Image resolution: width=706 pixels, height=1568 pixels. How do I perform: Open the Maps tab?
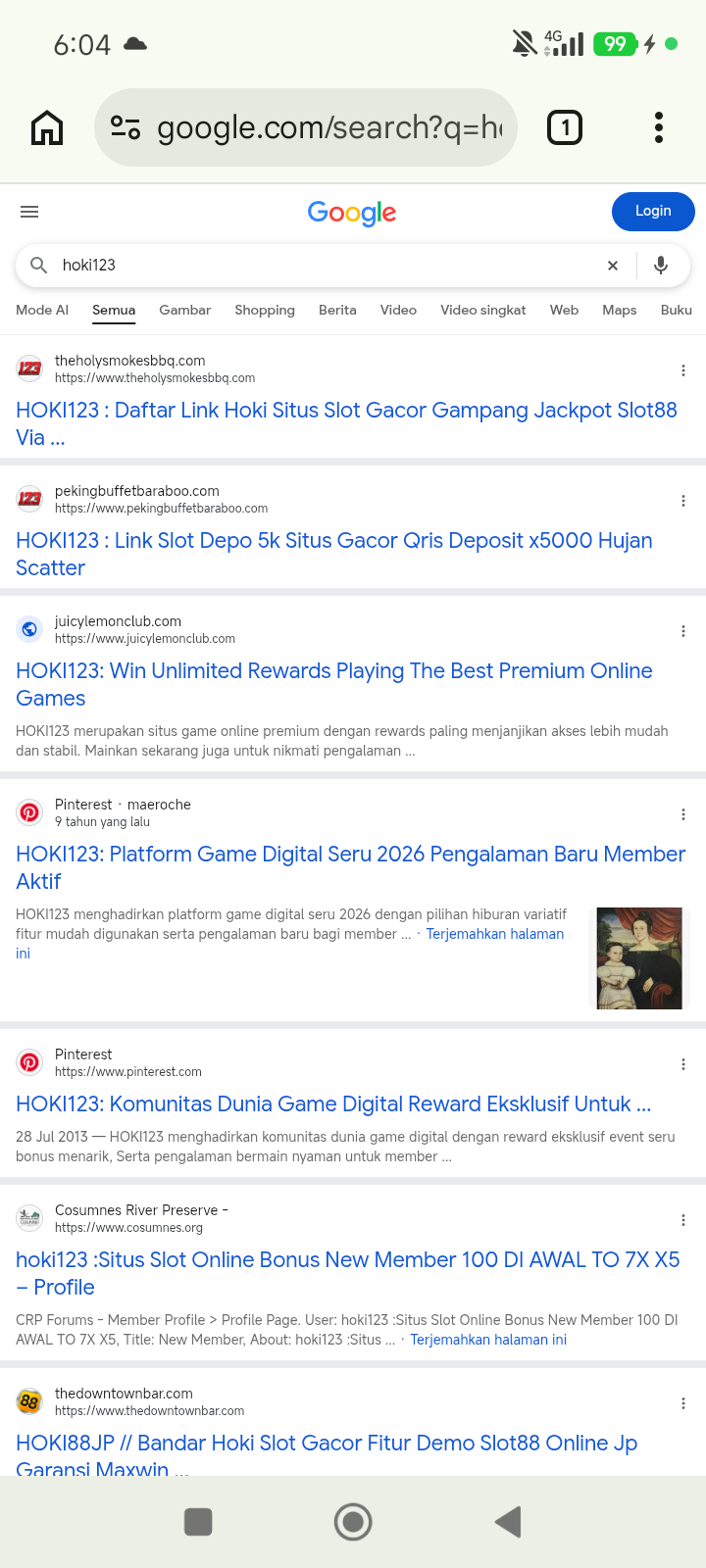(620, 310)
